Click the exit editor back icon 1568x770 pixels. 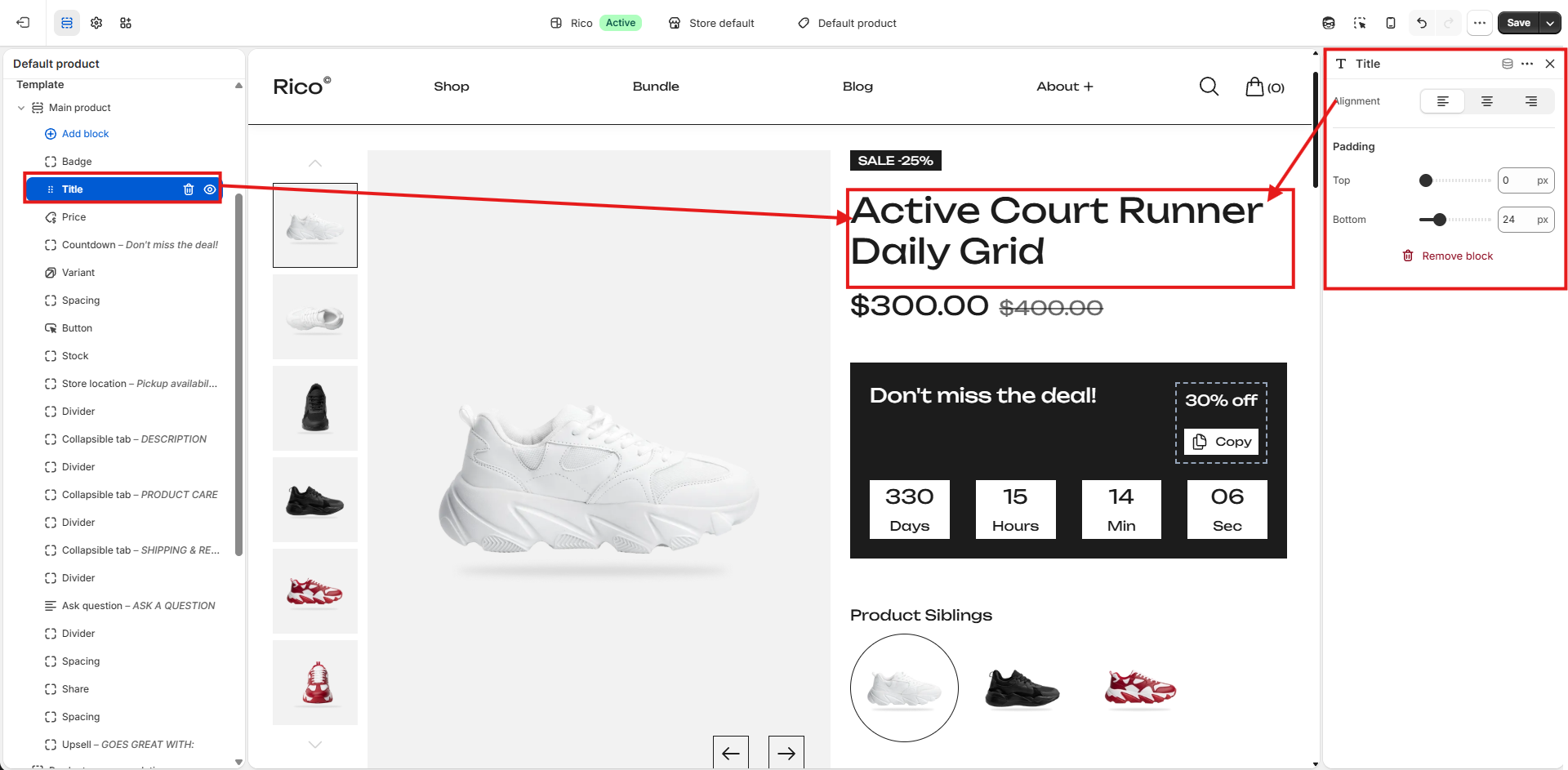23,23
